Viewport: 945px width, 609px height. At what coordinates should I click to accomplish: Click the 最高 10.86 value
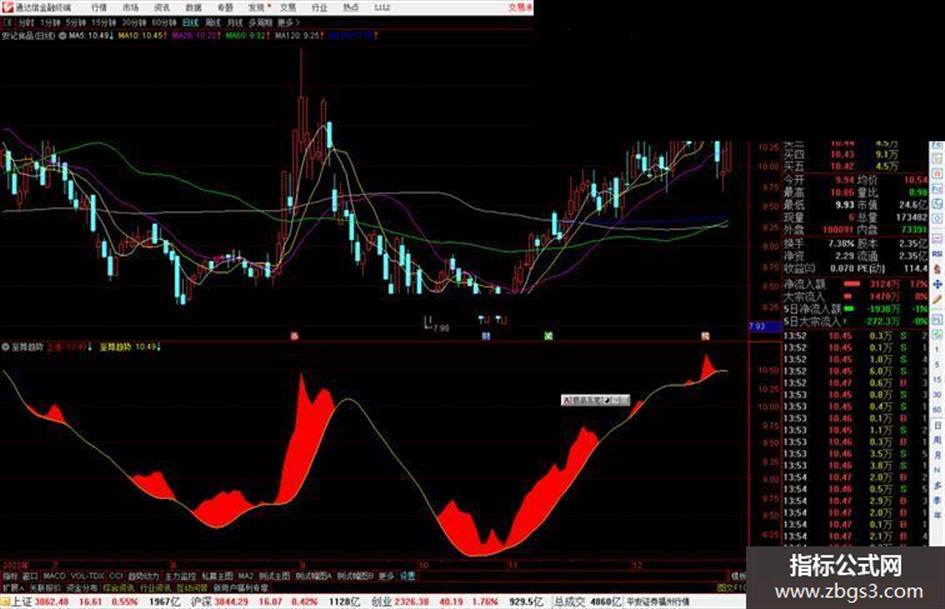842,193
